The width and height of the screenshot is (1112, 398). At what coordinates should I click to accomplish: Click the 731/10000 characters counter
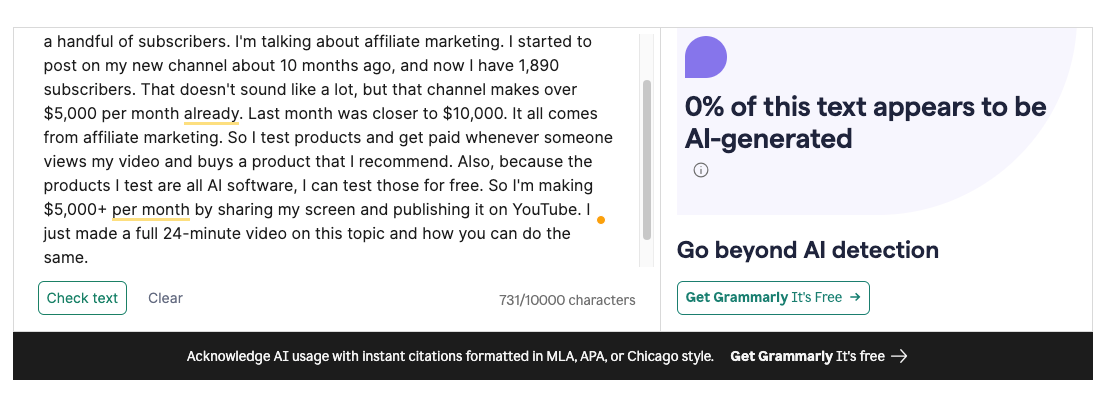point(567,300)
